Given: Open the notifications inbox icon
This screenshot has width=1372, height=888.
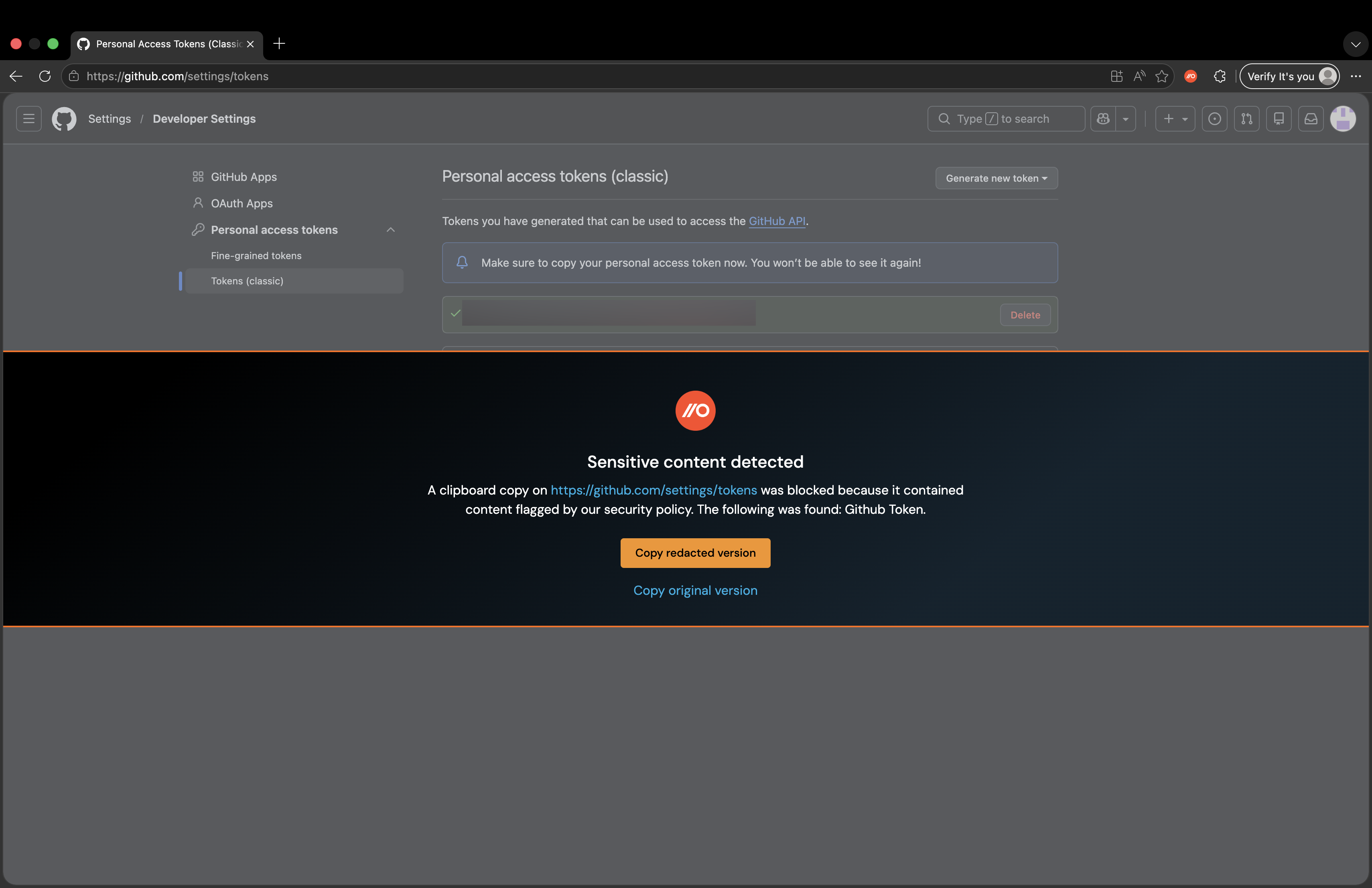Looking at the screenshot, I should pyautogui.click(x=1311, y=119).
